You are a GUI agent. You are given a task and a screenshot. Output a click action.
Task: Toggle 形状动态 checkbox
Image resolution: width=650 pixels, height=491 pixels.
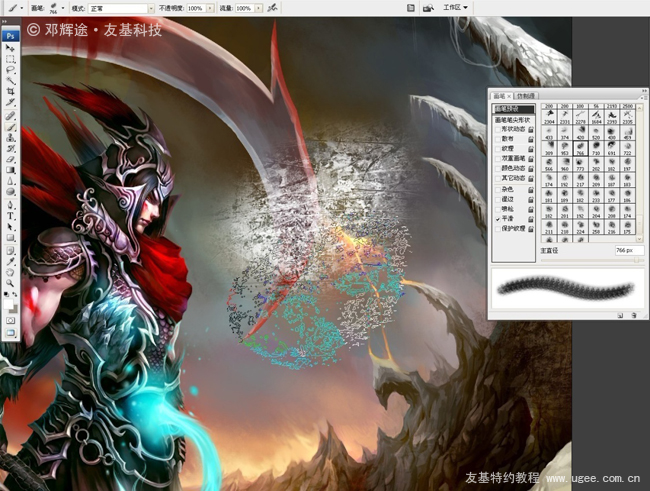pos(498,130)
